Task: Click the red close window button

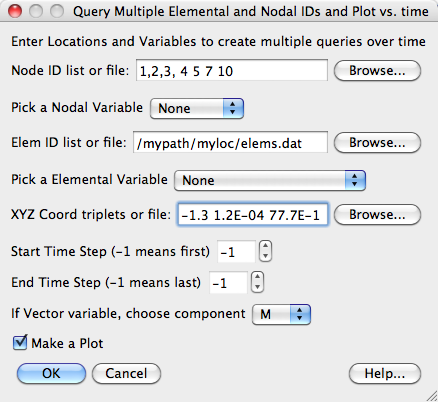Action: pyautogui.click(x=15, y=11)
